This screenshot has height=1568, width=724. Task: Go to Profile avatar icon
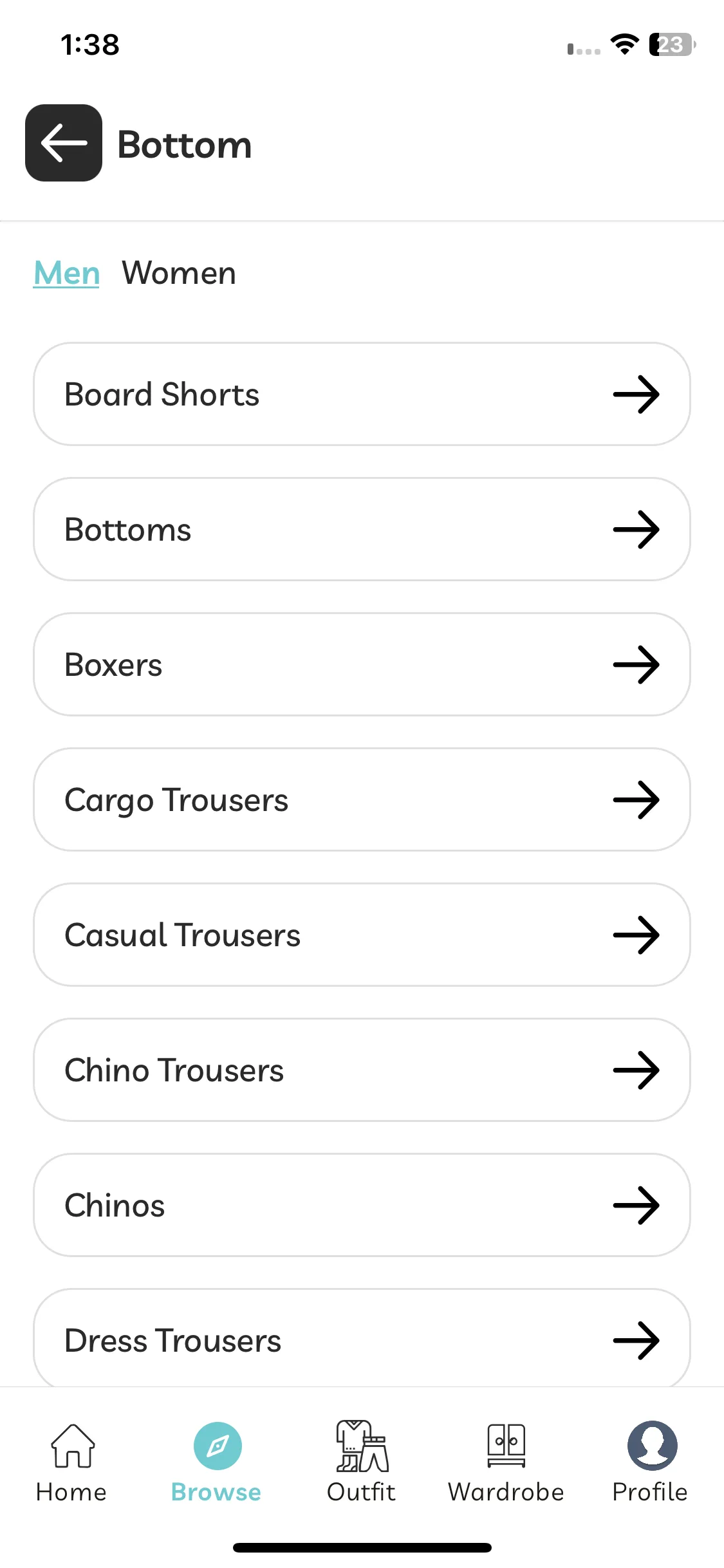point(652,1446)
